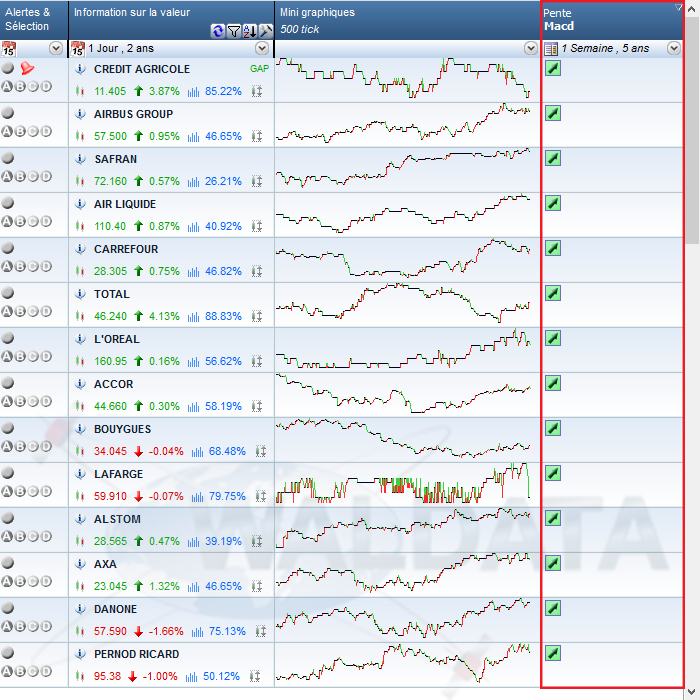The width and height of the screenshot is (700, 700).
Task: Click the candlestick icon in CARREFOUR row
Action: coord(80,271)
